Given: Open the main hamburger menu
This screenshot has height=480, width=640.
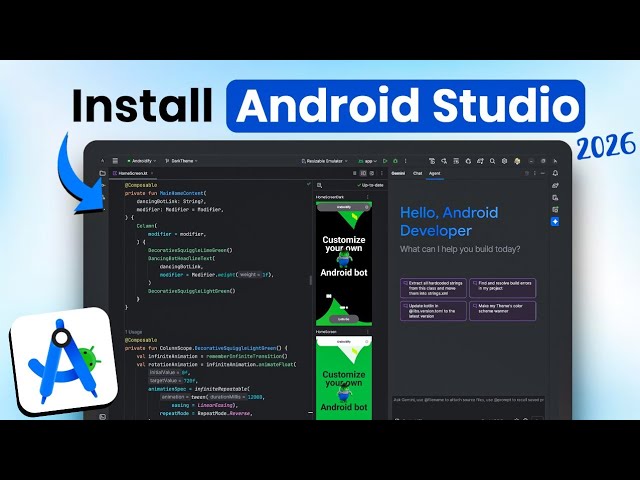Looking at the screenshot, I should pos(115,161).
